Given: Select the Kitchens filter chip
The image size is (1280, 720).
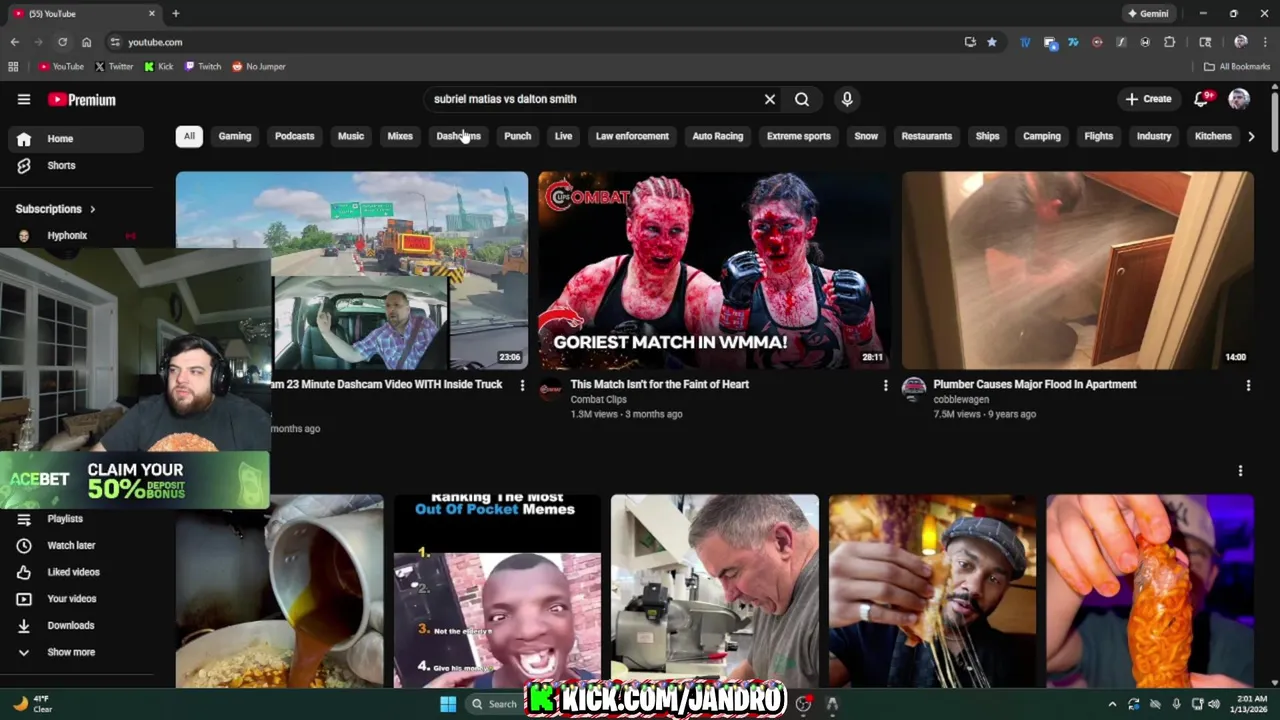Looking at the screenshot, I should point(1213,136).
